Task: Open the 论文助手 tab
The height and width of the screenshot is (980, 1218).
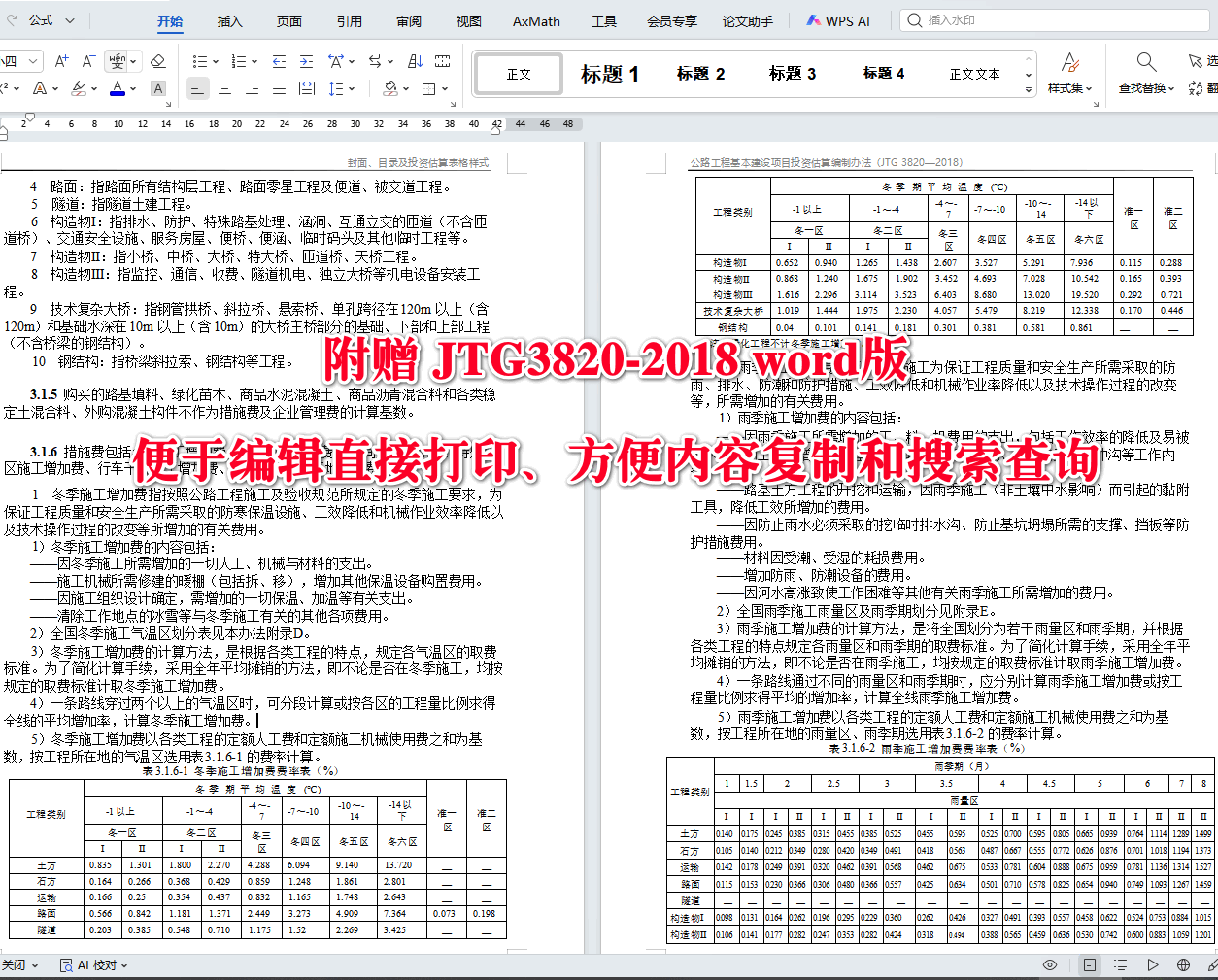Action: tap(748, 20)
